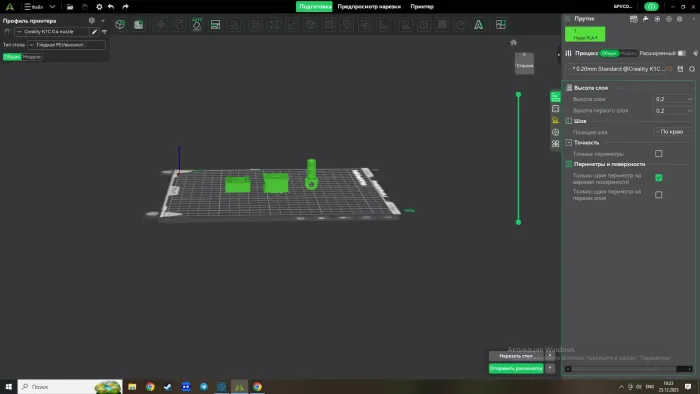Expand the Hyper PLA filament dropdown

point(585,34)
